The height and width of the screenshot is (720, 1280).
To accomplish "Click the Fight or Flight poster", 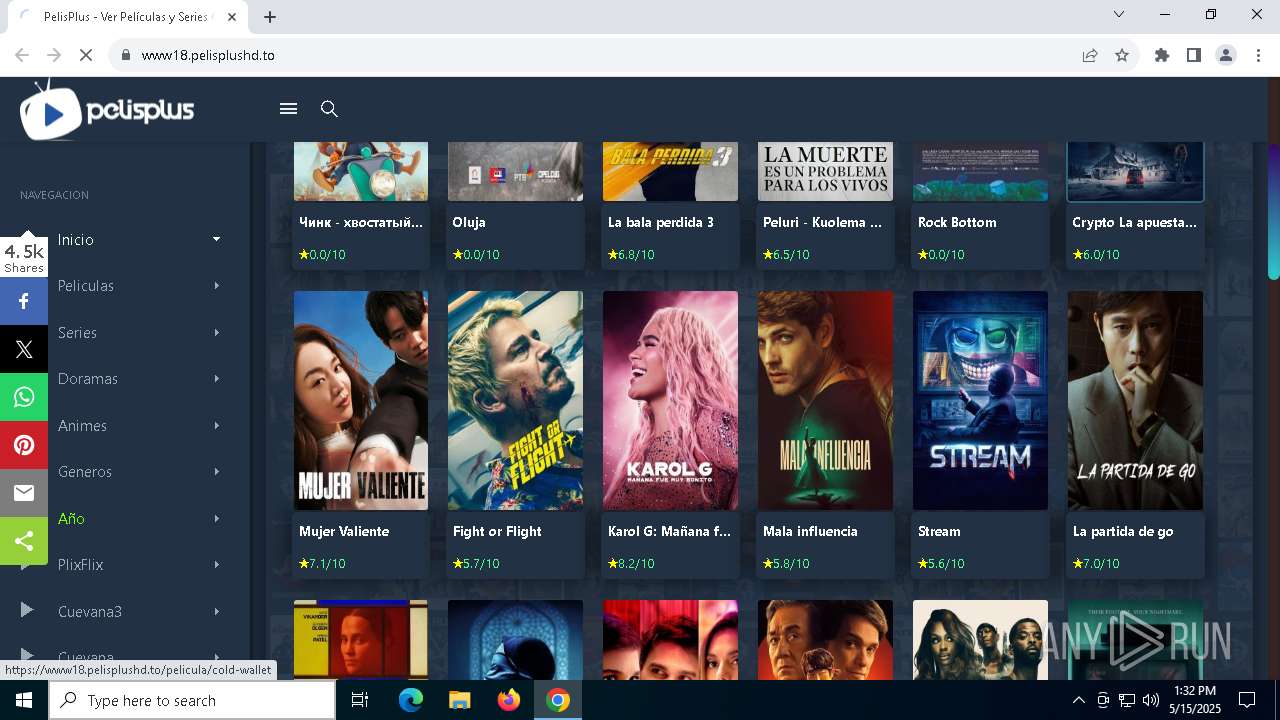I will coord(515,400).
